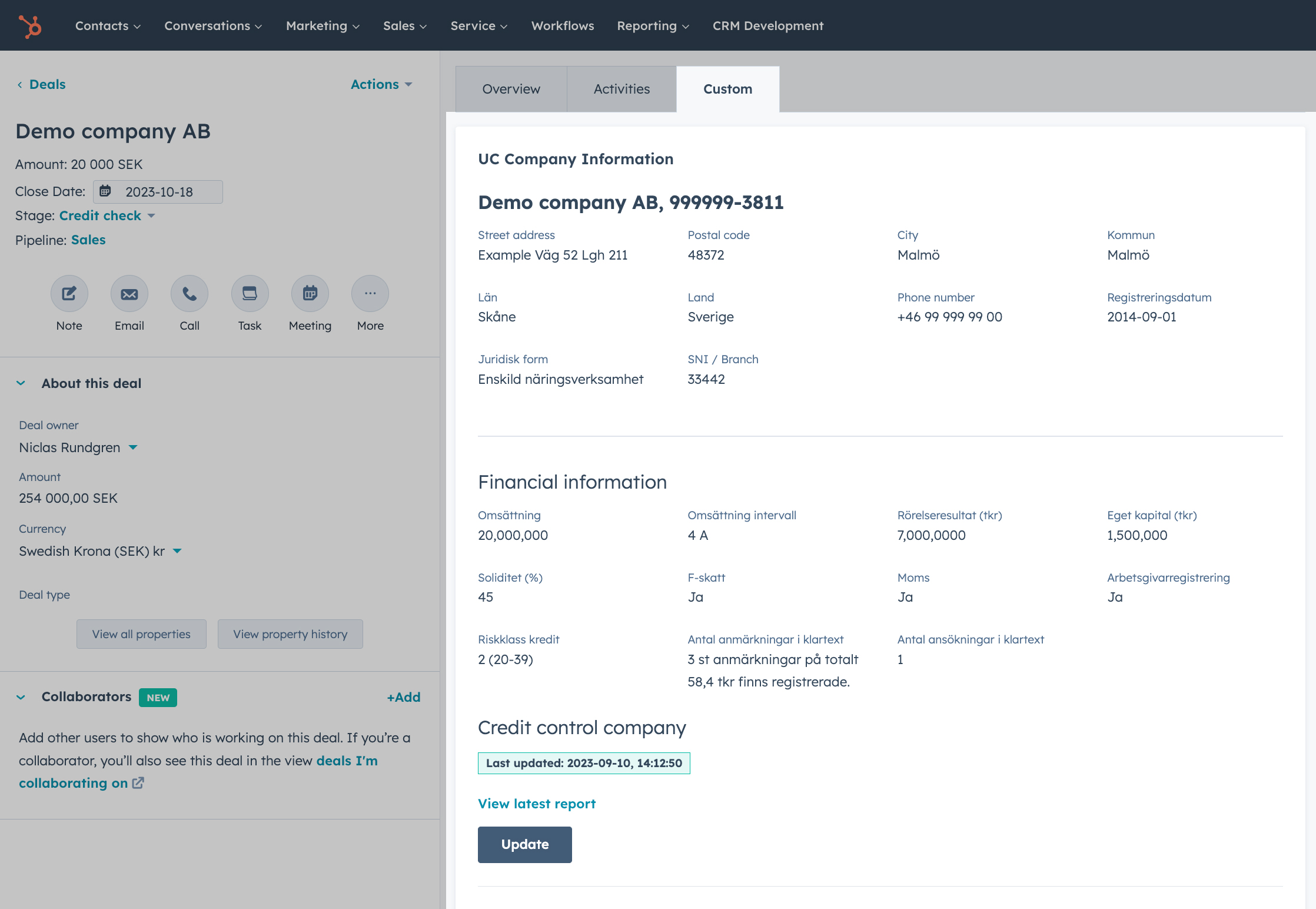Collapse the About this deal section

[x=21, y=383]
